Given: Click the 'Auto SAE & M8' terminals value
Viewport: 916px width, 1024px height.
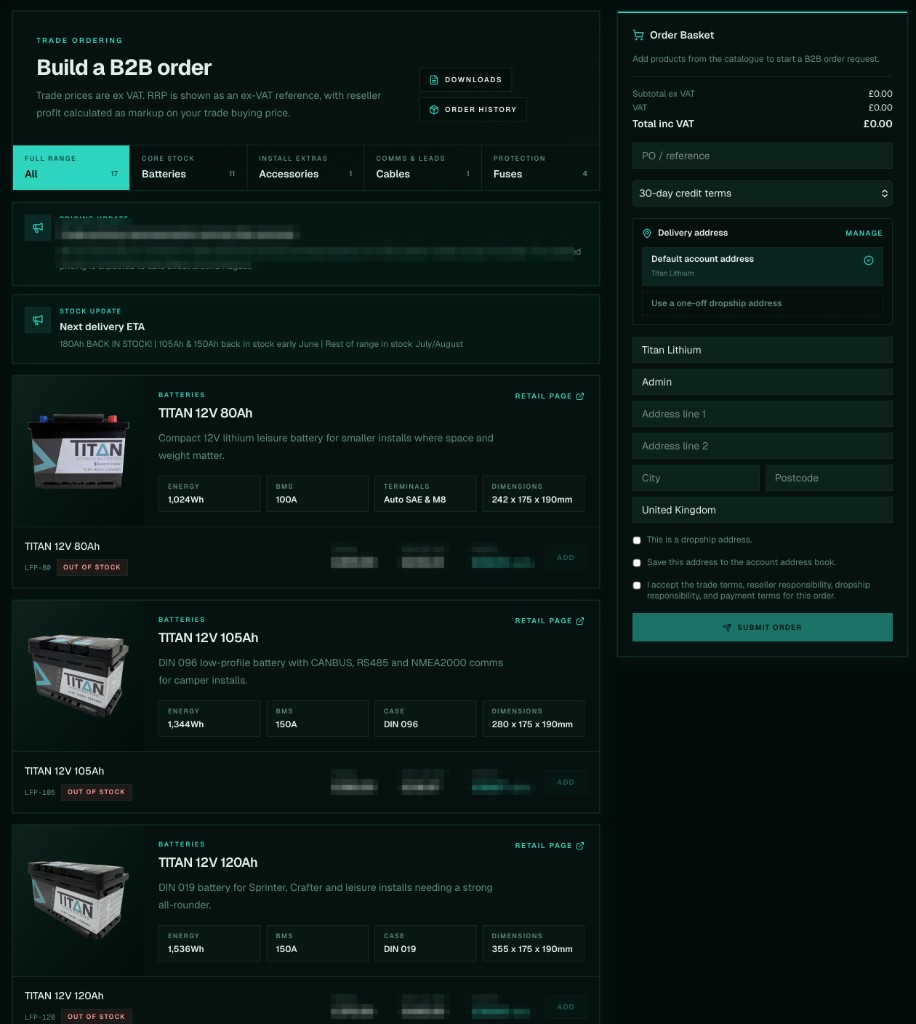Looking at the screenshot, I should [x=415, y=500].
